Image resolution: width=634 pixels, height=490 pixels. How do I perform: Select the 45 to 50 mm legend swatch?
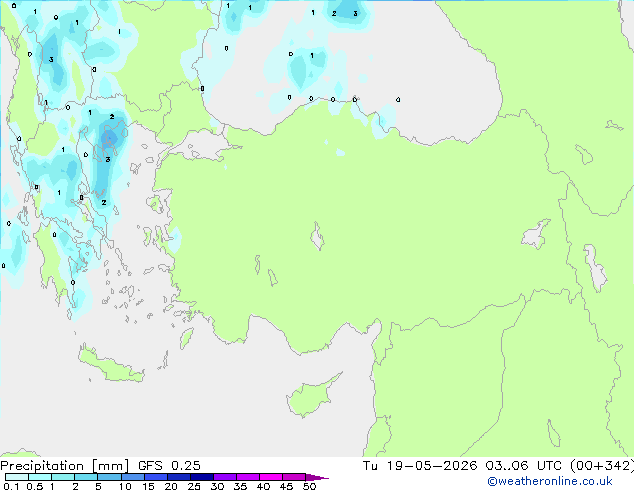[x=294, y=477]
